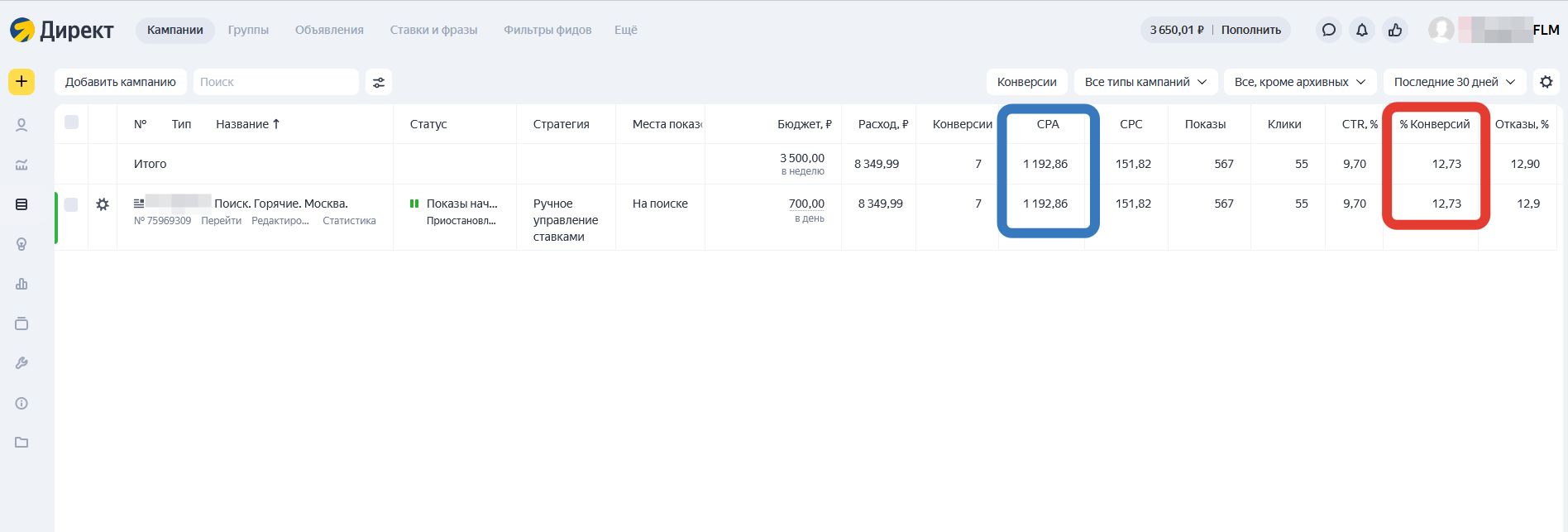The width and height of the screenshot is (1568, 532).
Task: Switch to the Объявления tab
Action: [x=329, y=30]
